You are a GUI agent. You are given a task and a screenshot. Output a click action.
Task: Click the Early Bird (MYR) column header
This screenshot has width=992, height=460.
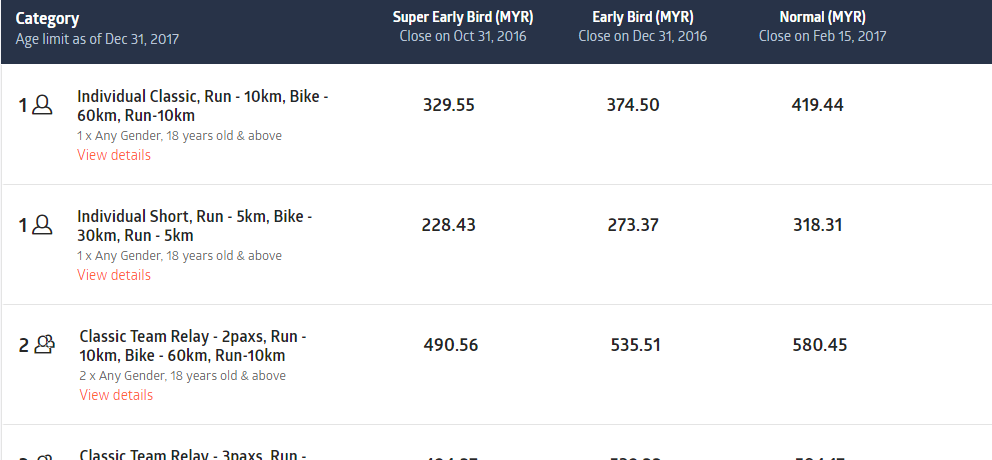pyautogui.click(x=642, y=17)
